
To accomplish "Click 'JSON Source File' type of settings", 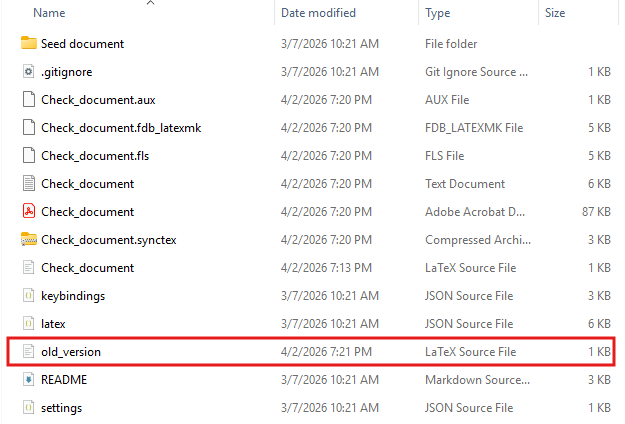I will click(469, 408).
